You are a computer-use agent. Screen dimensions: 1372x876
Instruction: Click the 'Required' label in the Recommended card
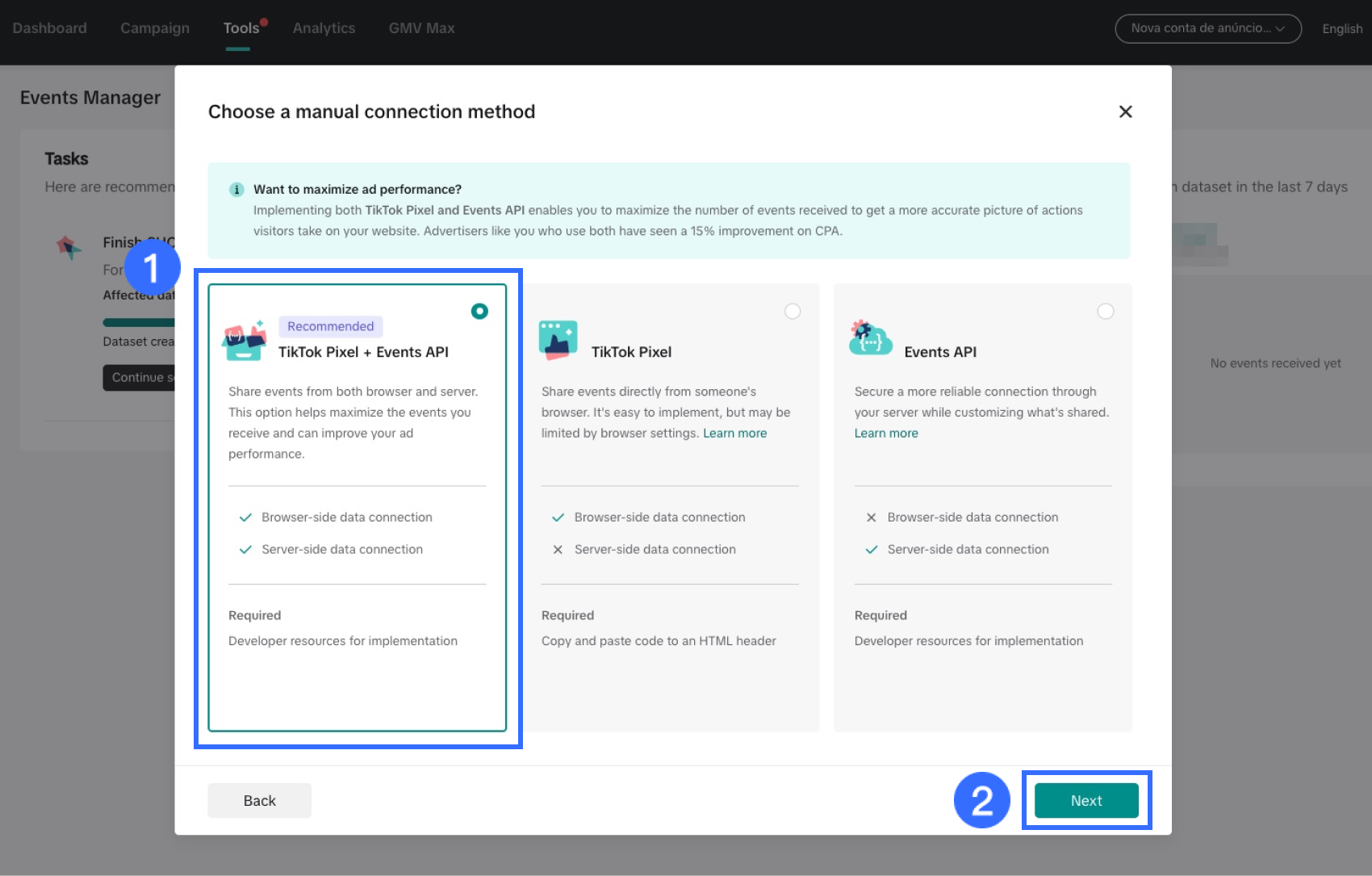255,615
